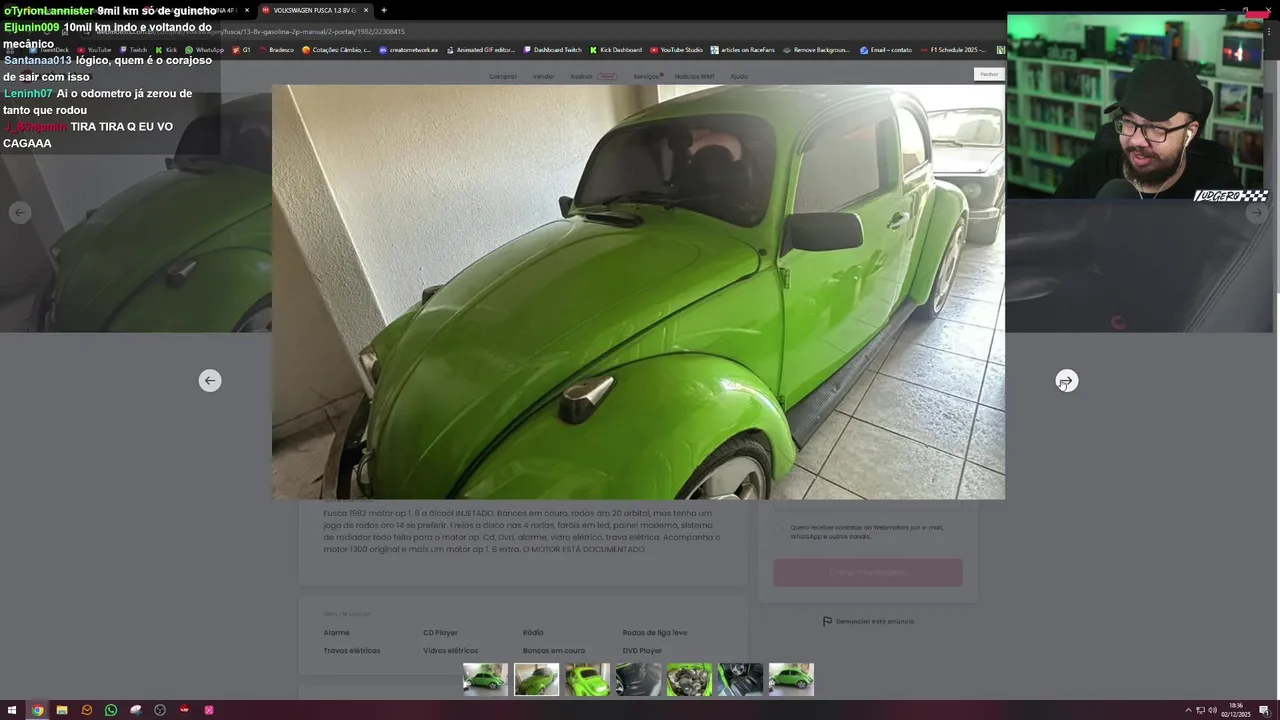1280x720 pixels.
Task: Close the photo gallery with the Fechar button
Action: click(989, 74)
